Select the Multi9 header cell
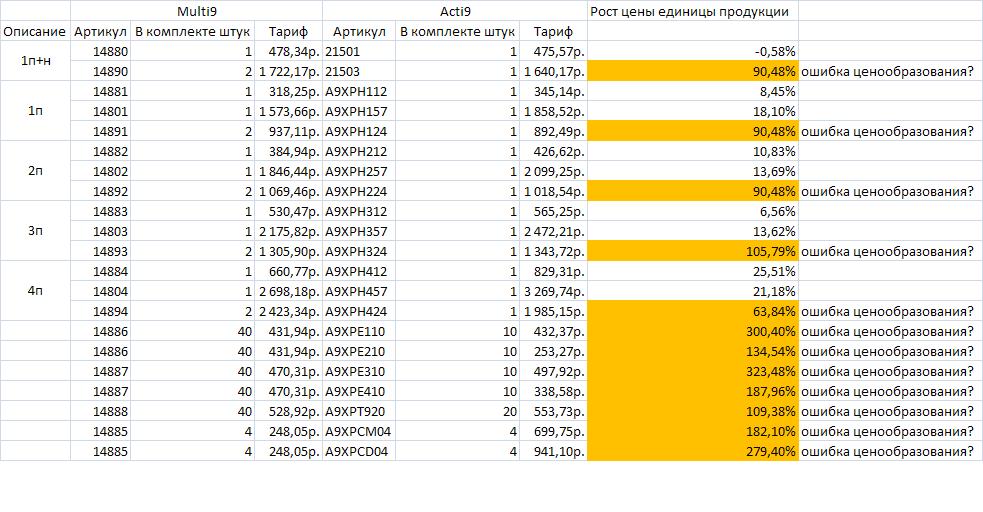This screenshot has height=512, width=983. (x=196, y=11)
